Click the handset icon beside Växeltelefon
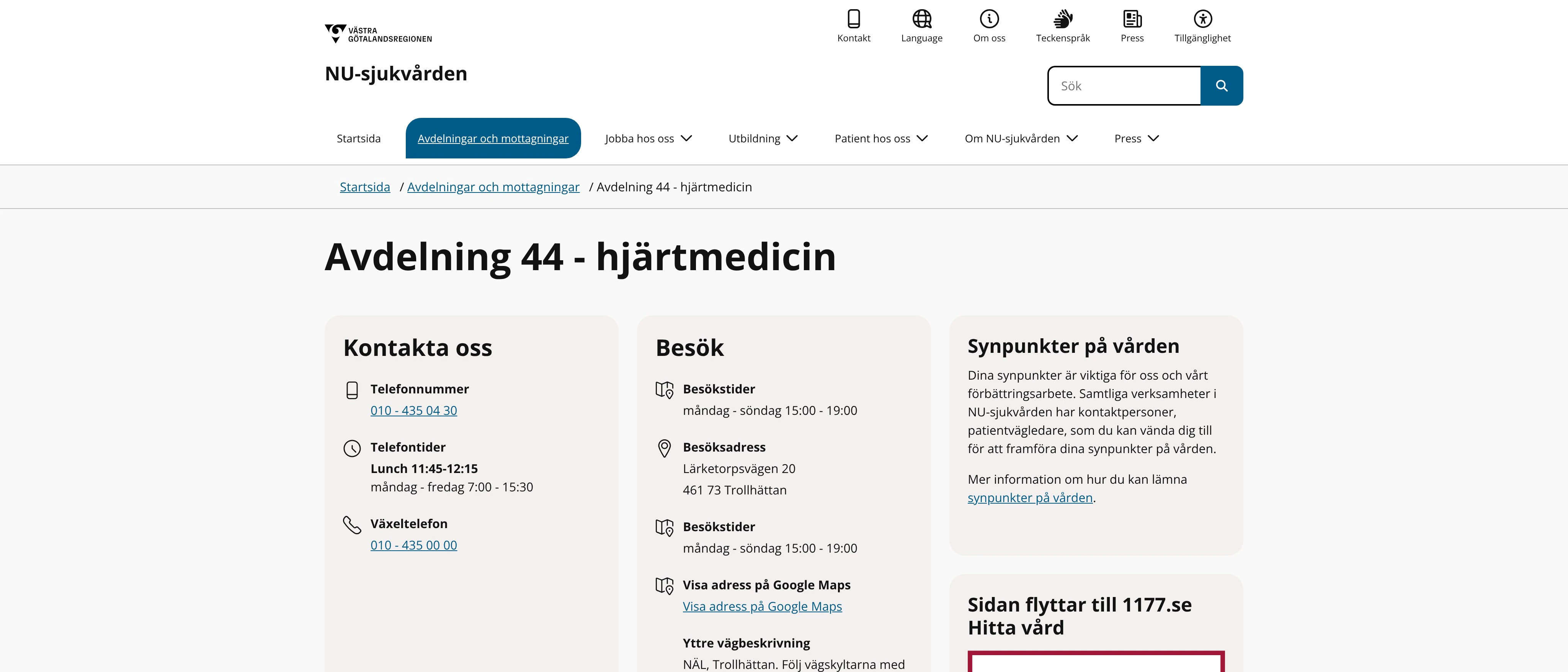This screenshot has width=1568, height=672. pos(352,525)
